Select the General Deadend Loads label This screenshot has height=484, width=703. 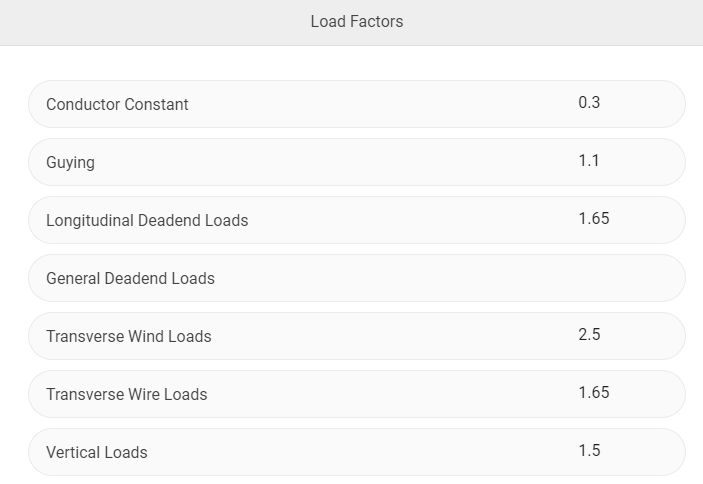coord(130,278)
